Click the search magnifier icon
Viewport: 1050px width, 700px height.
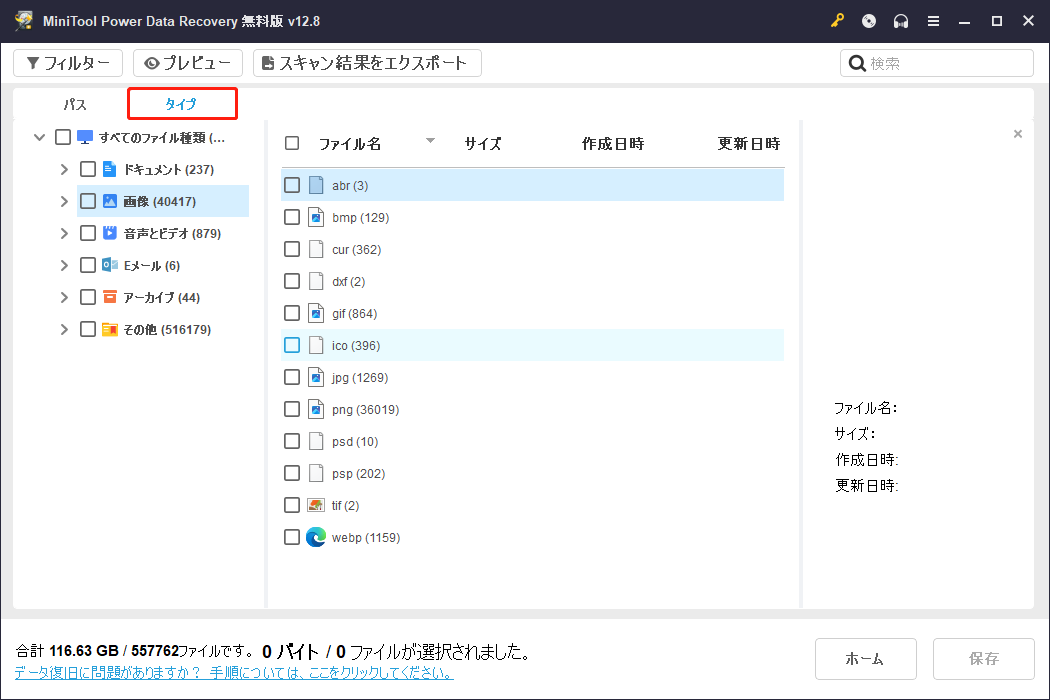click(857, 62)
